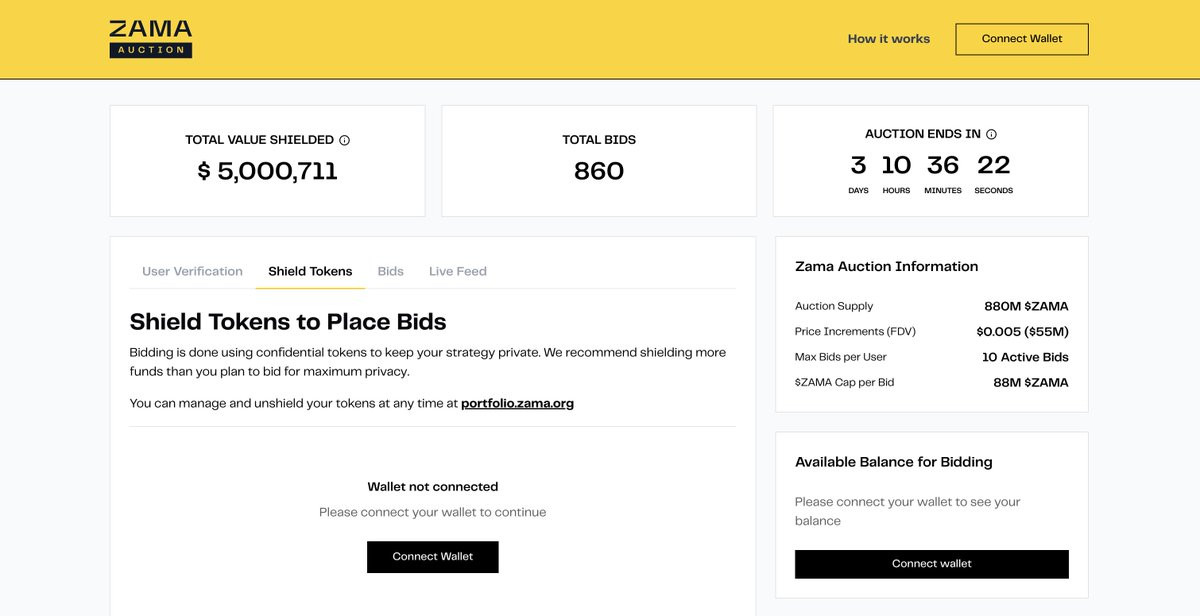The image size is (1200, 616).
Task: Click the $ 5,000,711 shielded value
Action: 267,171
